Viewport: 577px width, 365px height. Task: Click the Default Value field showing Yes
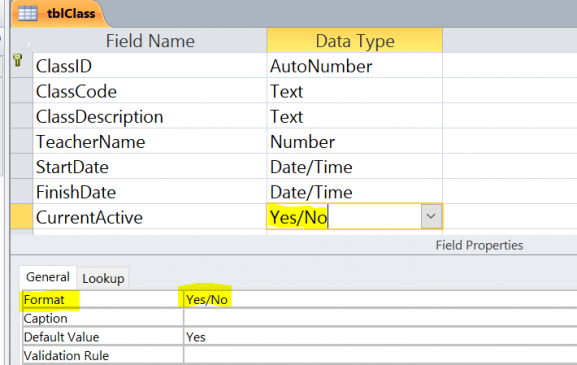tap(380, 337)
